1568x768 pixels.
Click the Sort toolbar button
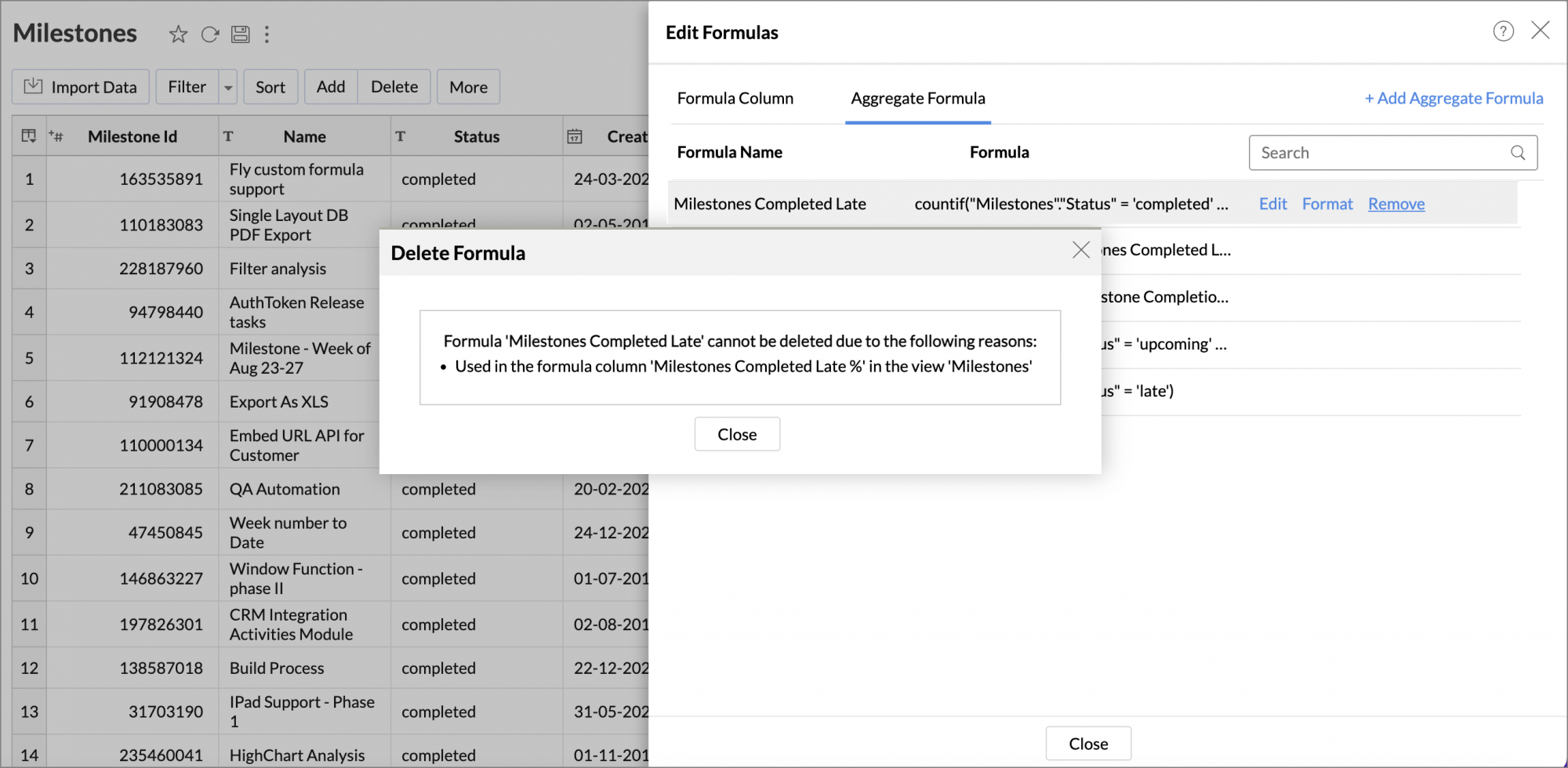coord(270,87)
